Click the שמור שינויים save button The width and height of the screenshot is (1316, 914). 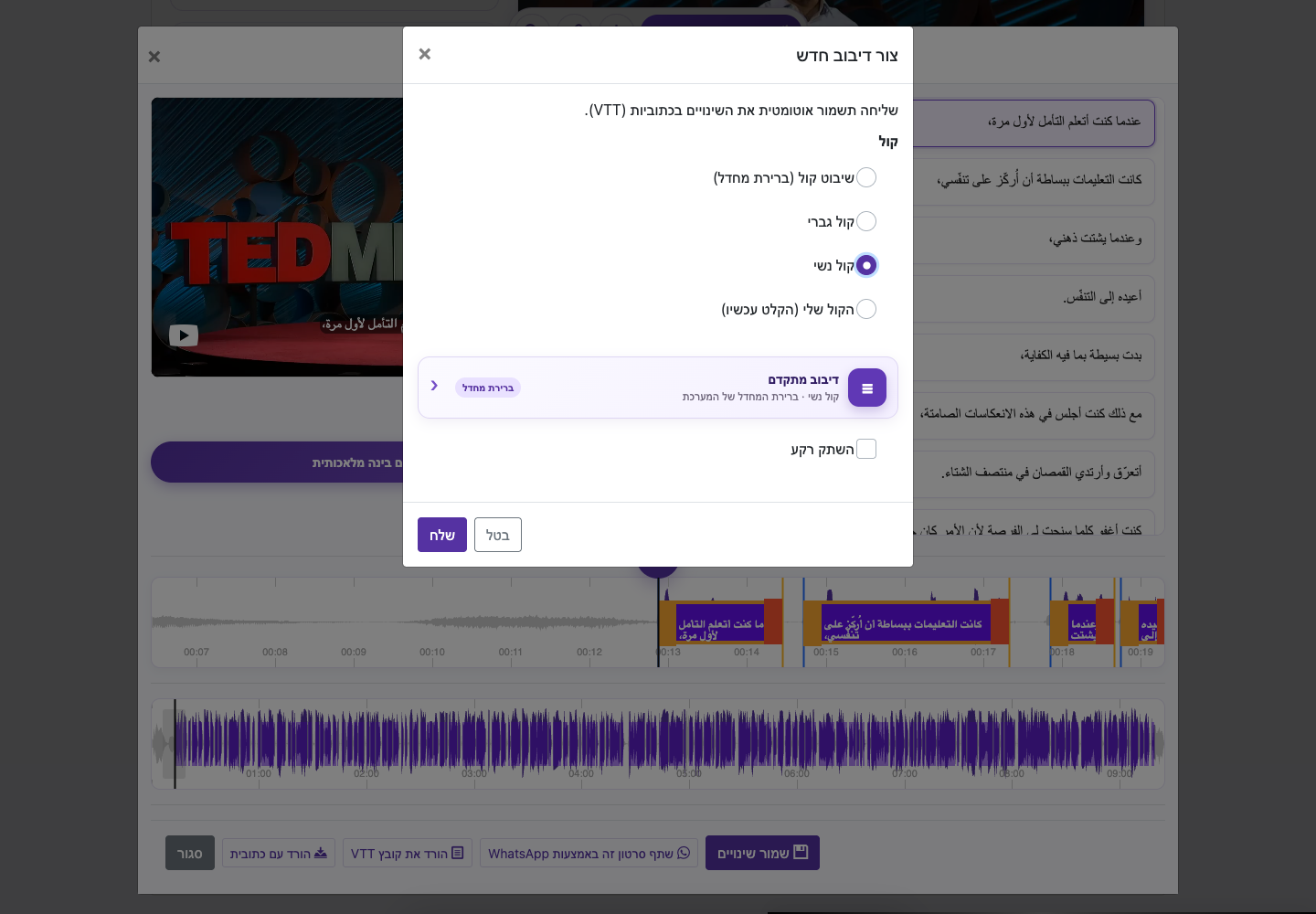coord(762,853)
